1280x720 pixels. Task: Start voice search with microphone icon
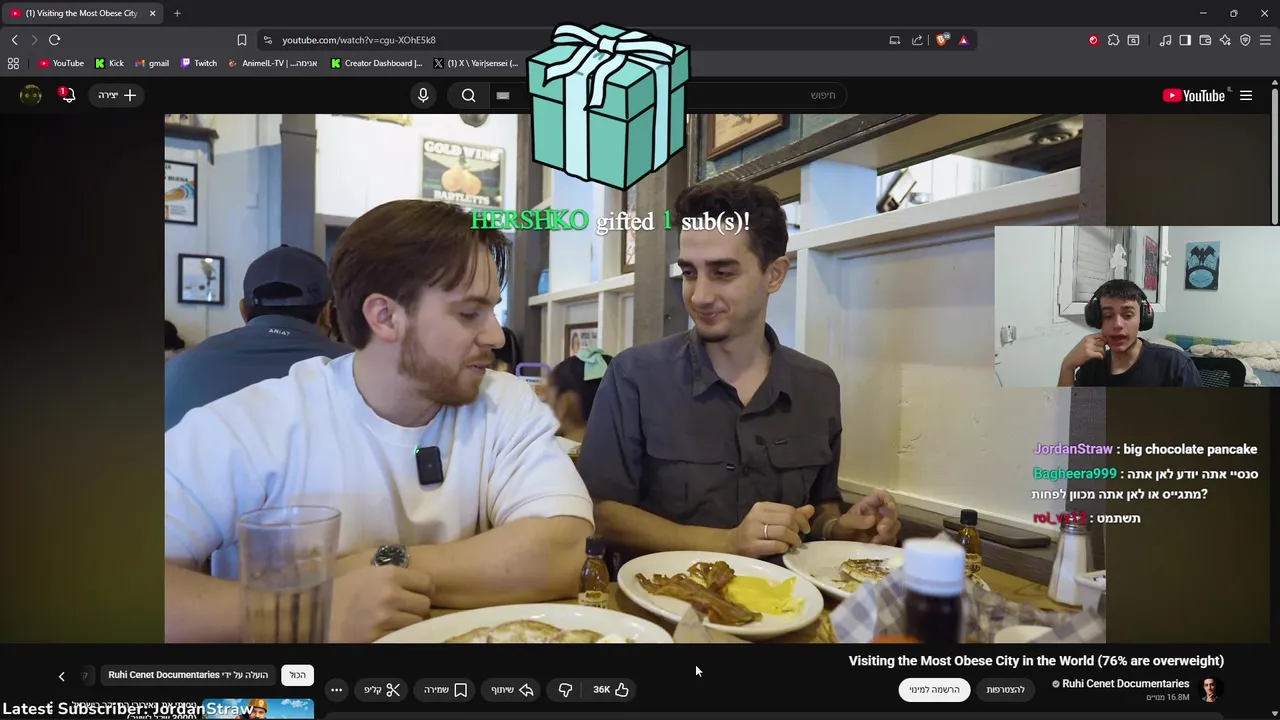pyautogui.click(x=423, y=95)
